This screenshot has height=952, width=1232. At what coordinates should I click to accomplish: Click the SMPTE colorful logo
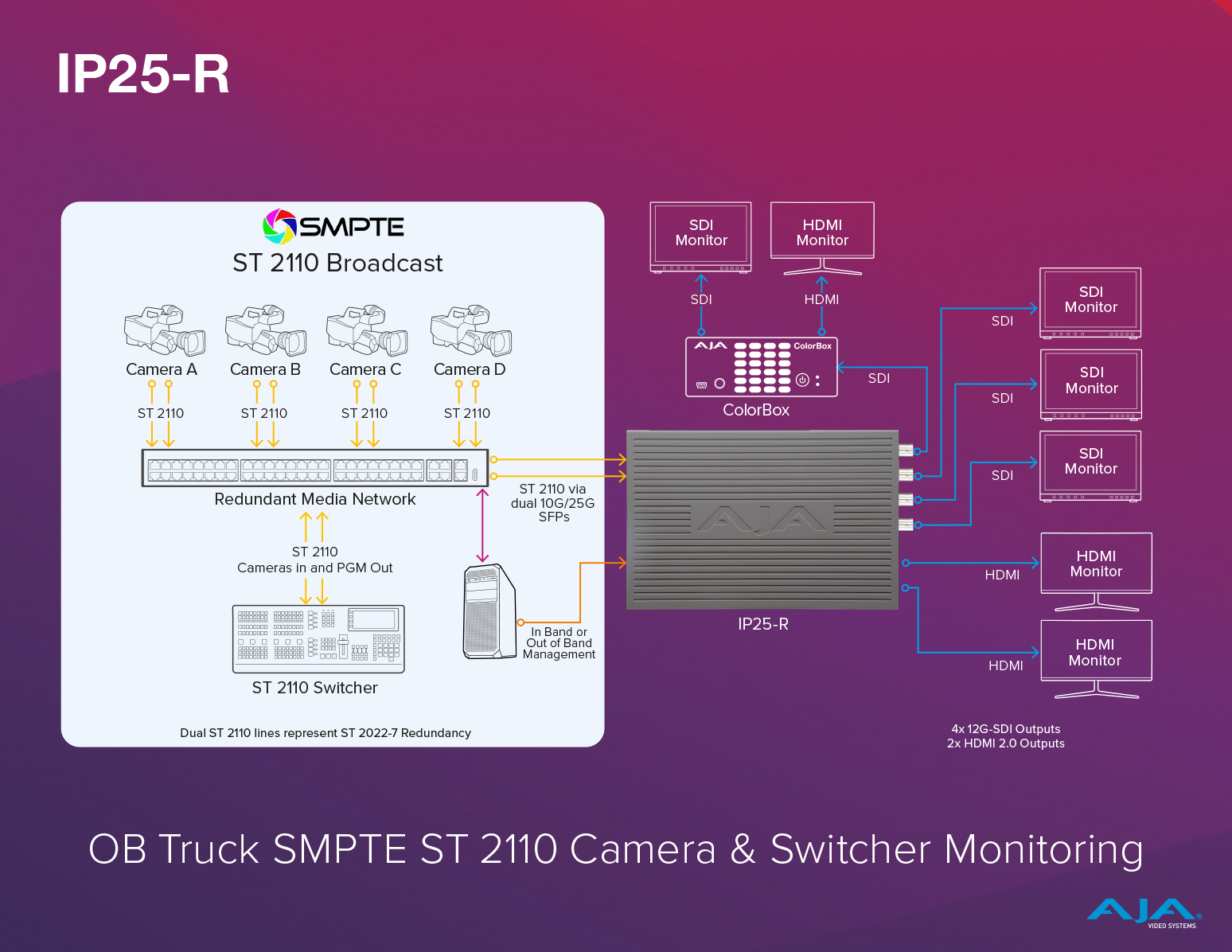pyautogui.click(x=279, y=227)
